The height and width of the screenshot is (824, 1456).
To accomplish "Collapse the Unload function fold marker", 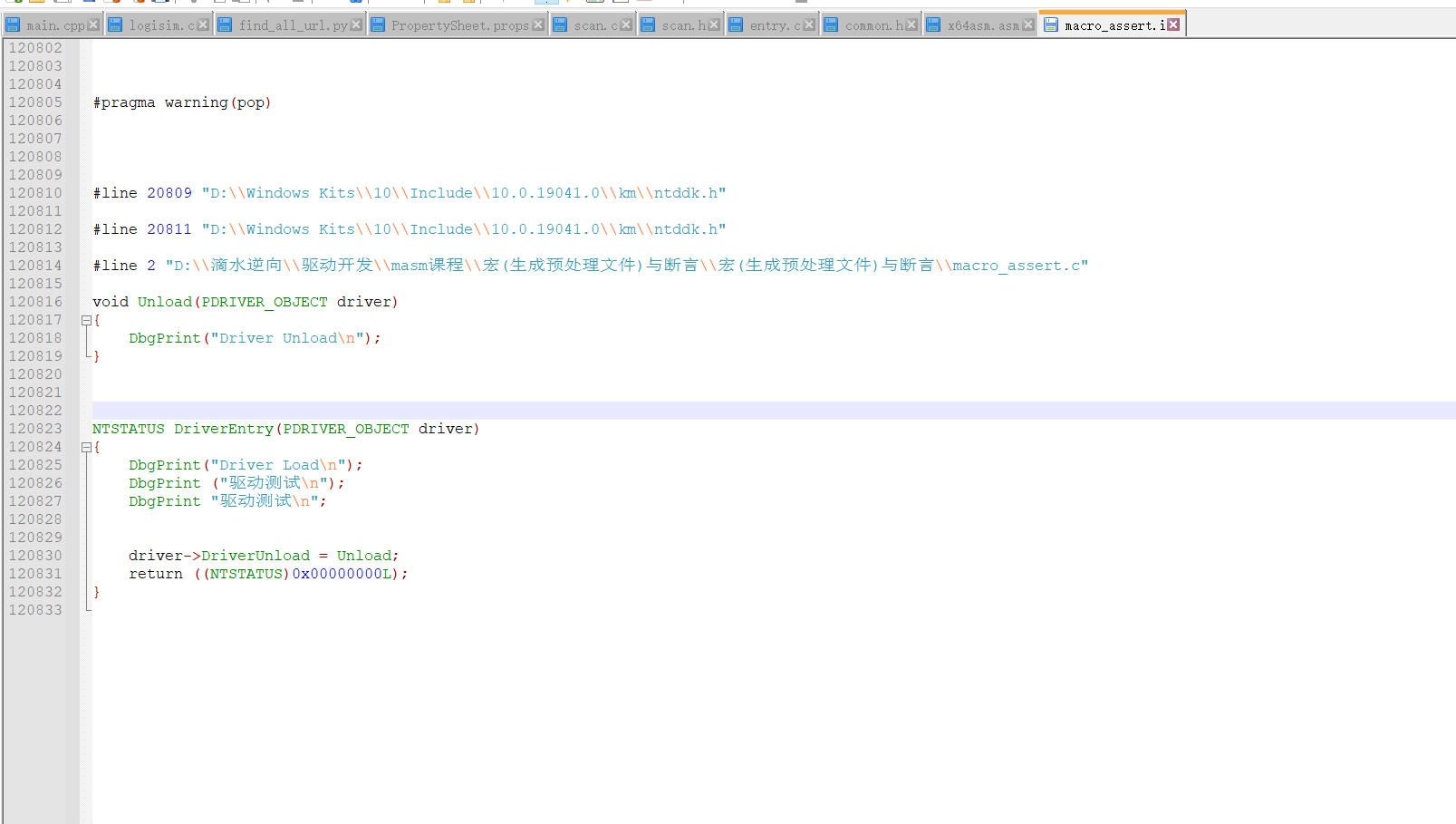I will [x=86, y=320].
